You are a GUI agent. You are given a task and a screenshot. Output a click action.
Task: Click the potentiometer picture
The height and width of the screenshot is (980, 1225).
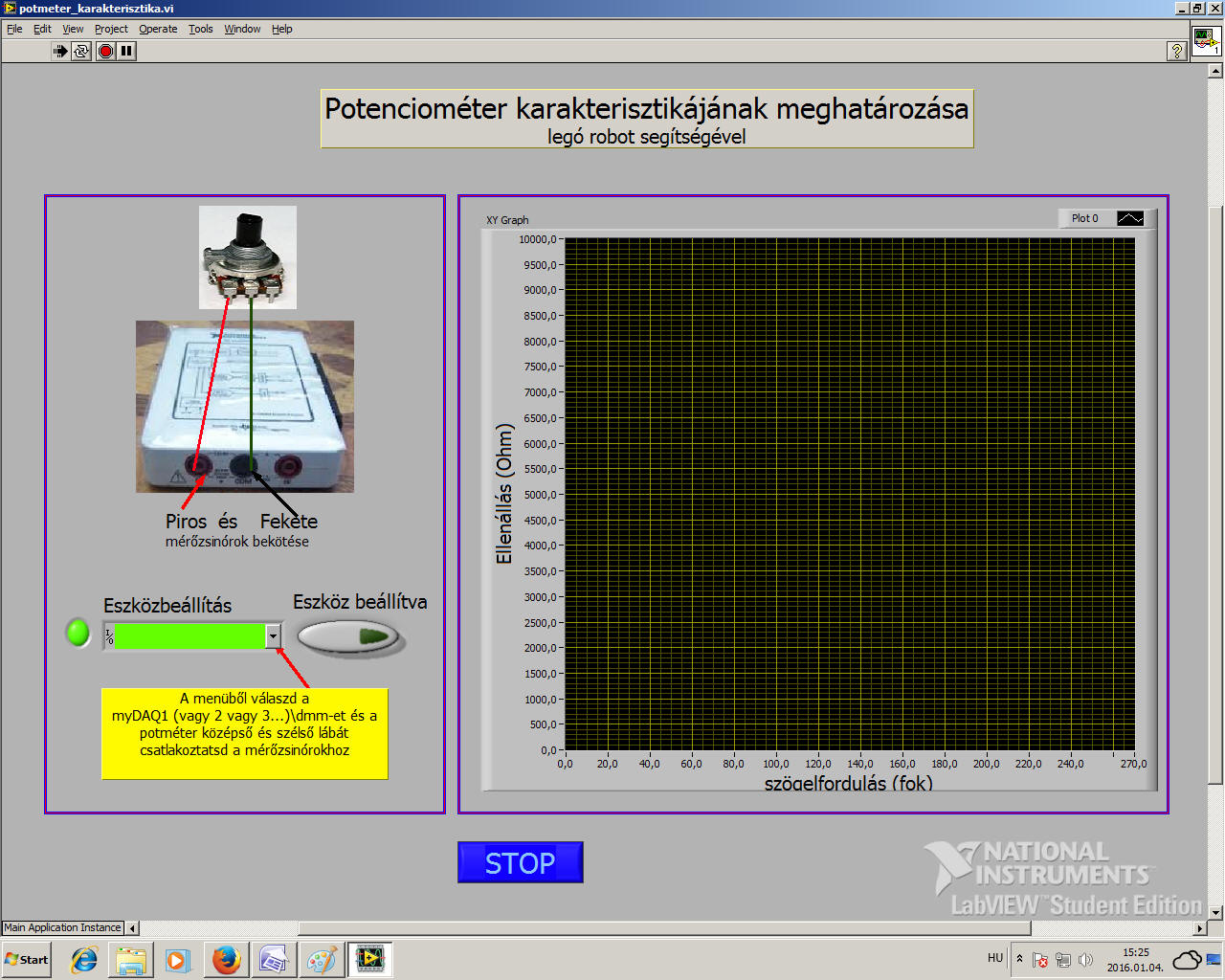(248, 256)
